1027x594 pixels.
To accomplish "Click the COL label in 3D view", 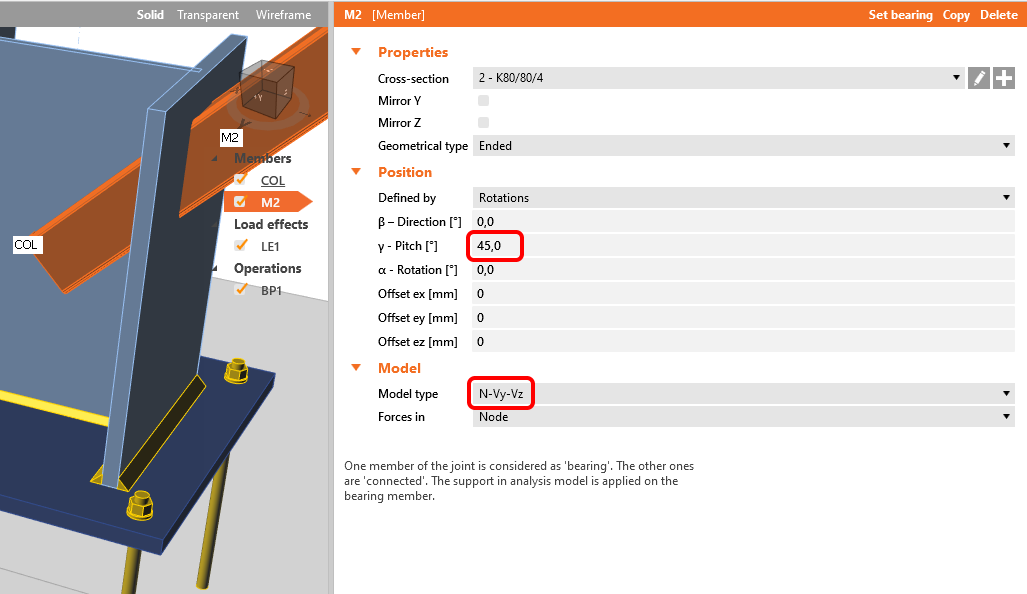I will [27, 244].
